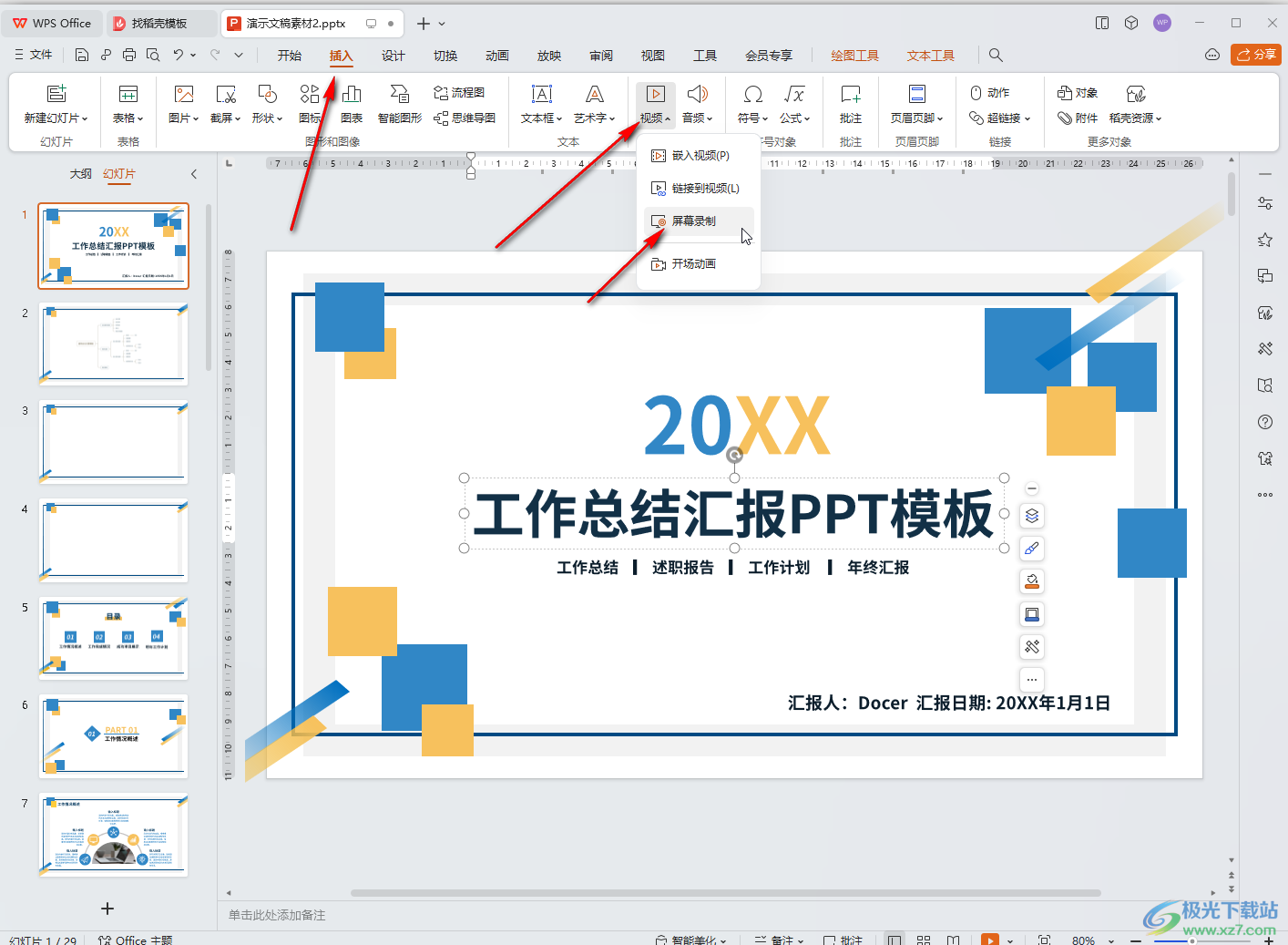
Task: Click the Print icon in quick toolbar
Action: tap(129, 55)
